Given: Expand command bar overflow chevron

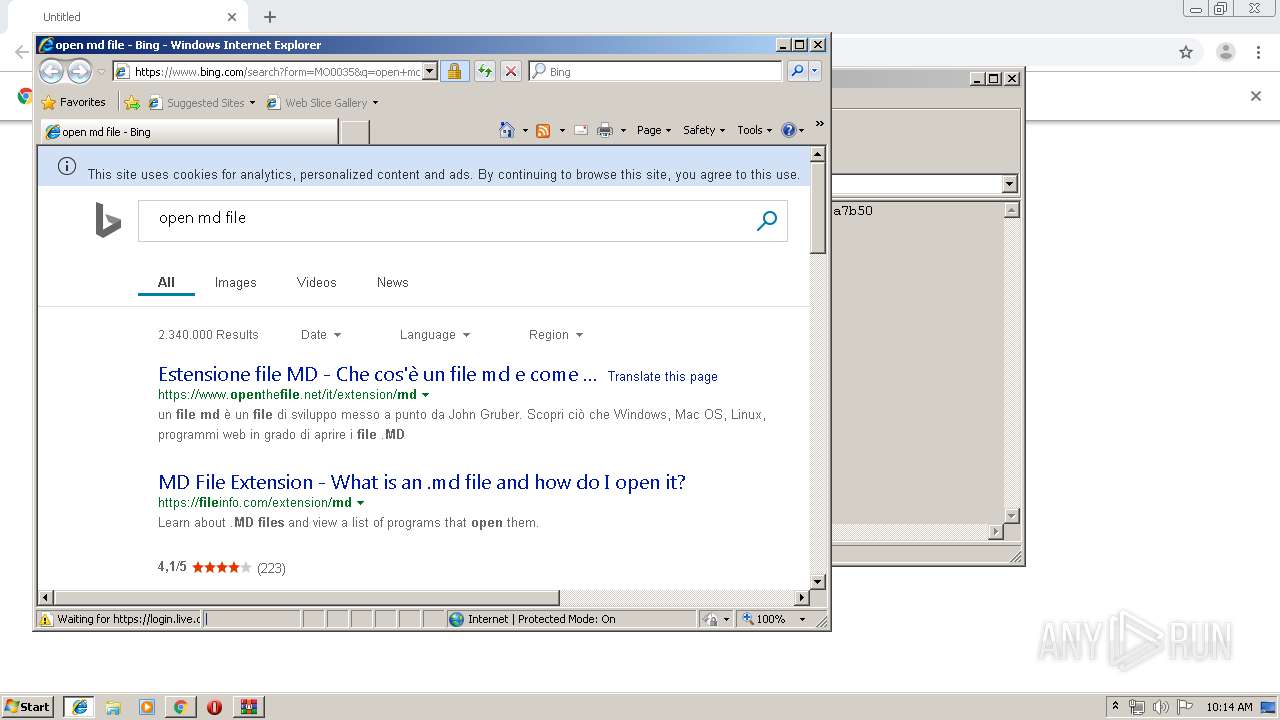Looking at the screenshot, I should tap(819, 124).
